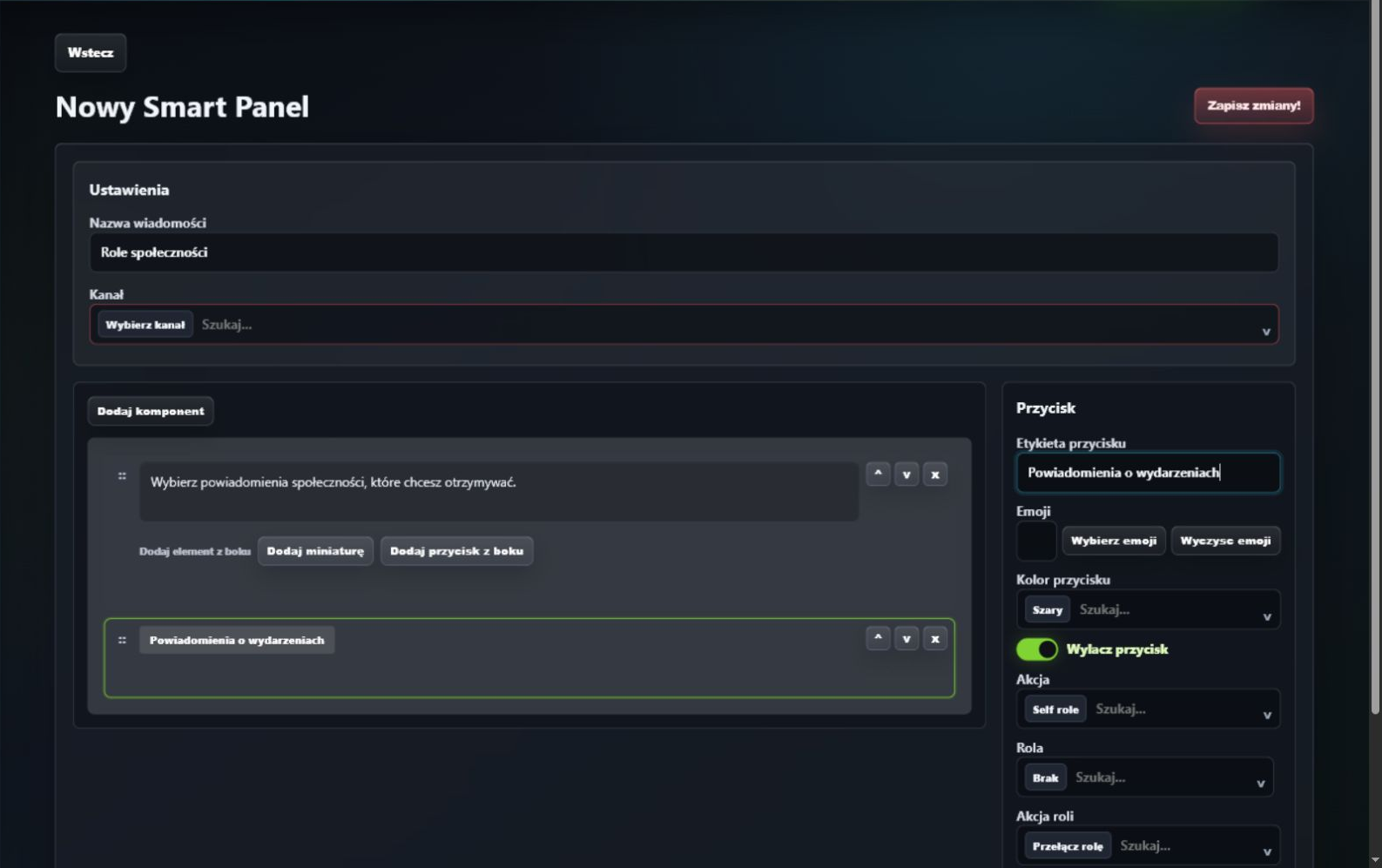This screenshot has width=1382, height=868.
Task: Select the empty emoji preview box
Action: click(x=1036, y=541)
